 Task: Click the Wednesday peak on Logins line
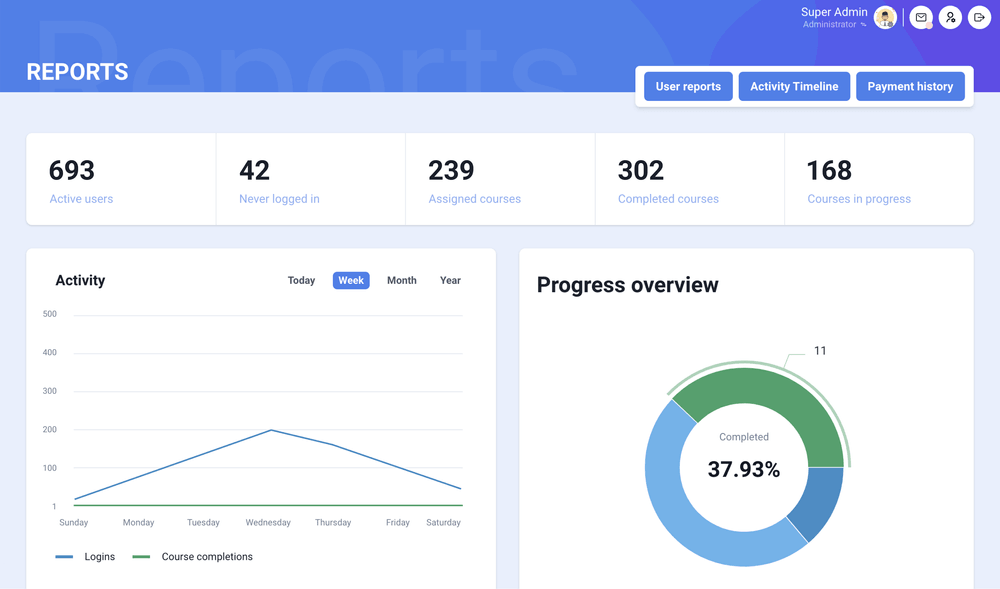click(271, 430)
